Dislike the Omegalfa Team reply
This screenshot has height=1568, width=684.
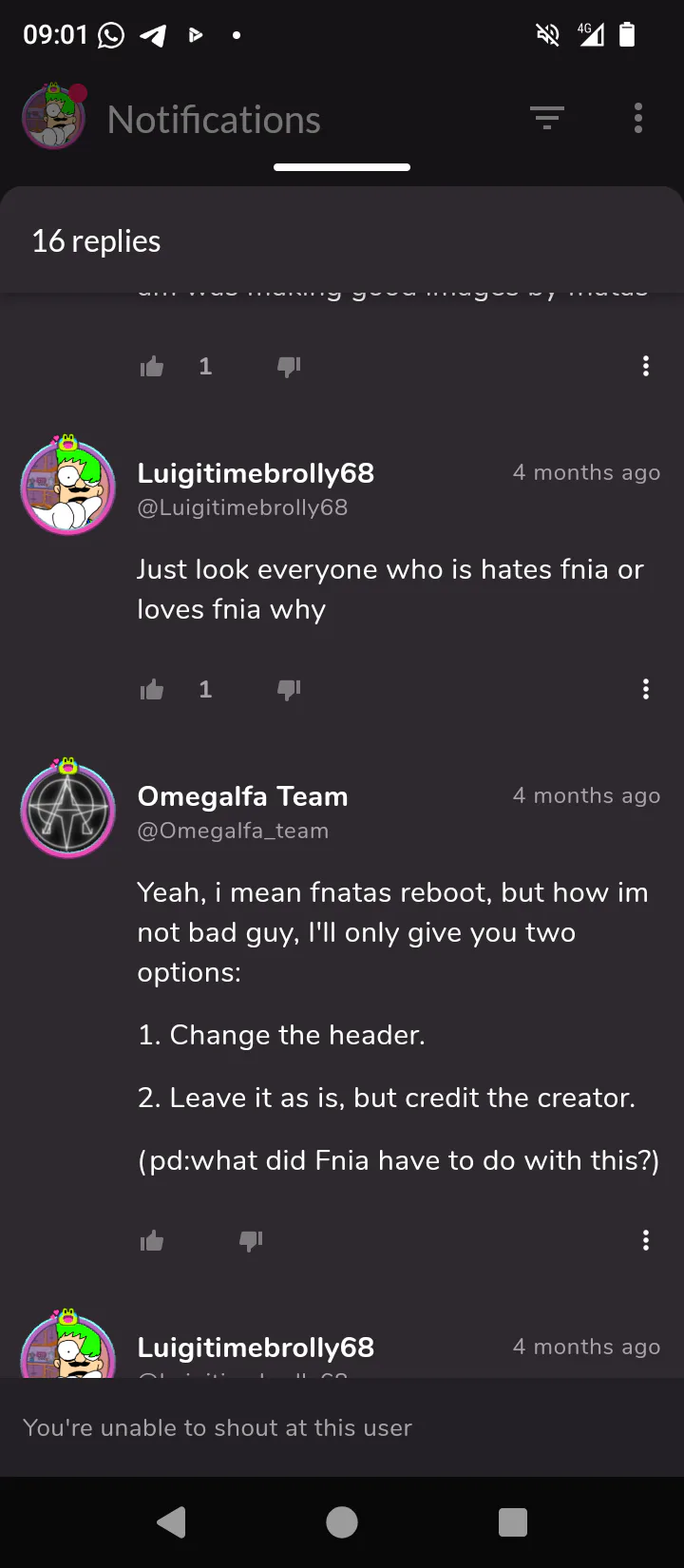(x=251, y=1241)
